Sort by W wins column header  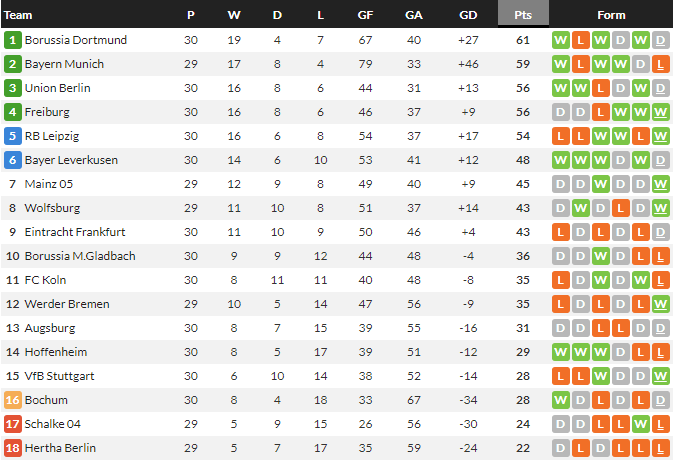point(234,15)
